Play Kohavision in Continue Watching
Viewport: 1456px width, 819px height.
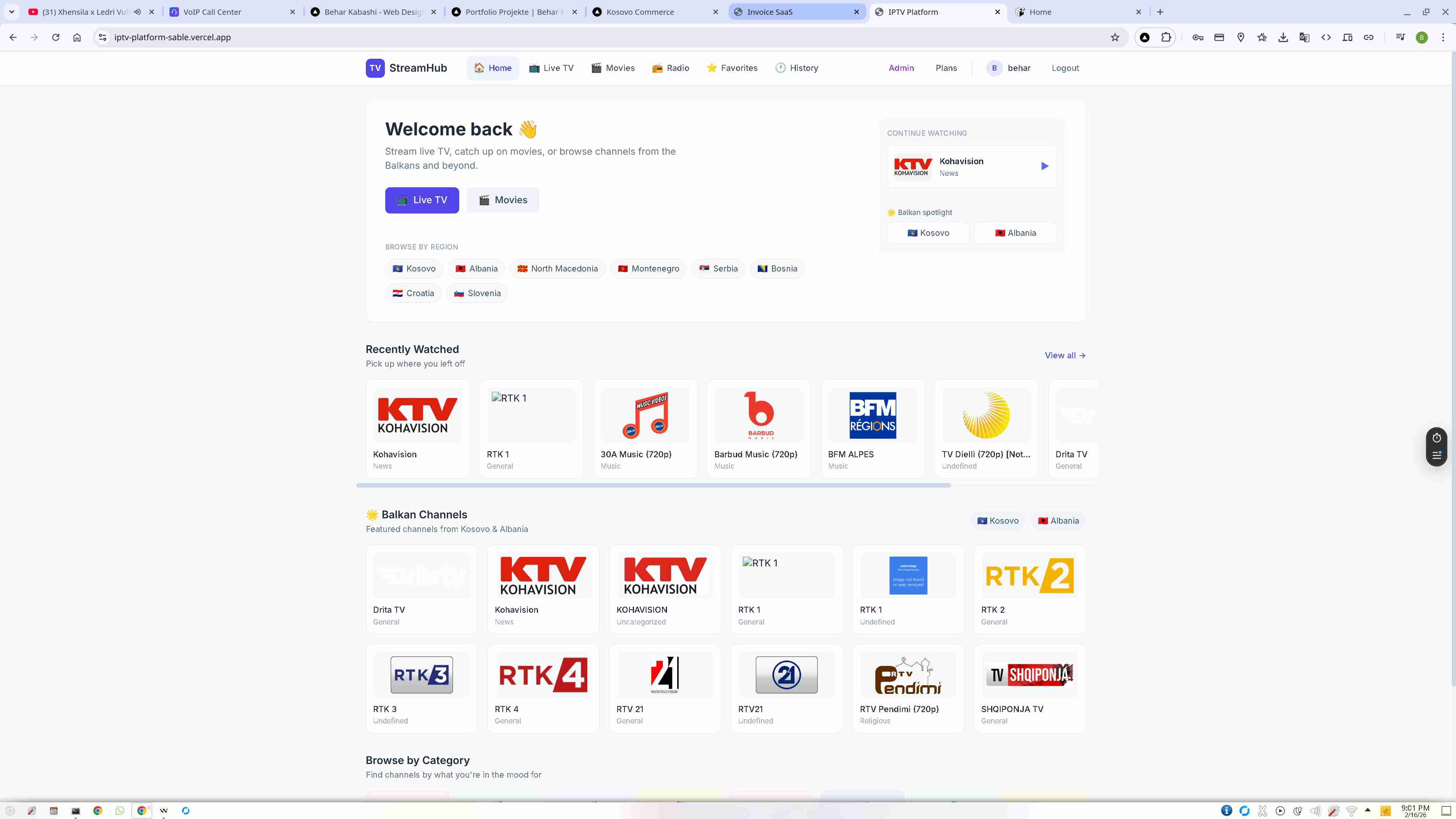(1044, 166)
